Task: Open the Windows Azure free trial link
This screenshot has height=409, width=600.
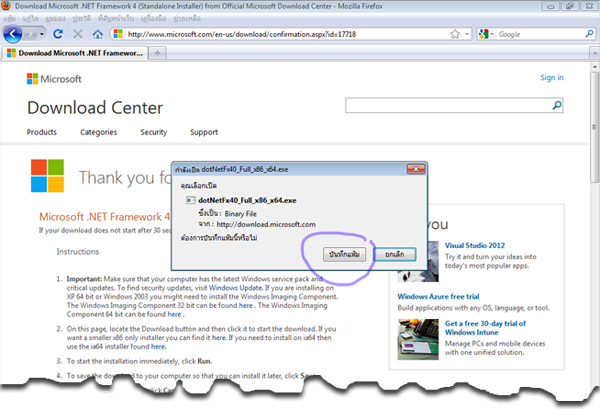Action: [x=438, y=297]
